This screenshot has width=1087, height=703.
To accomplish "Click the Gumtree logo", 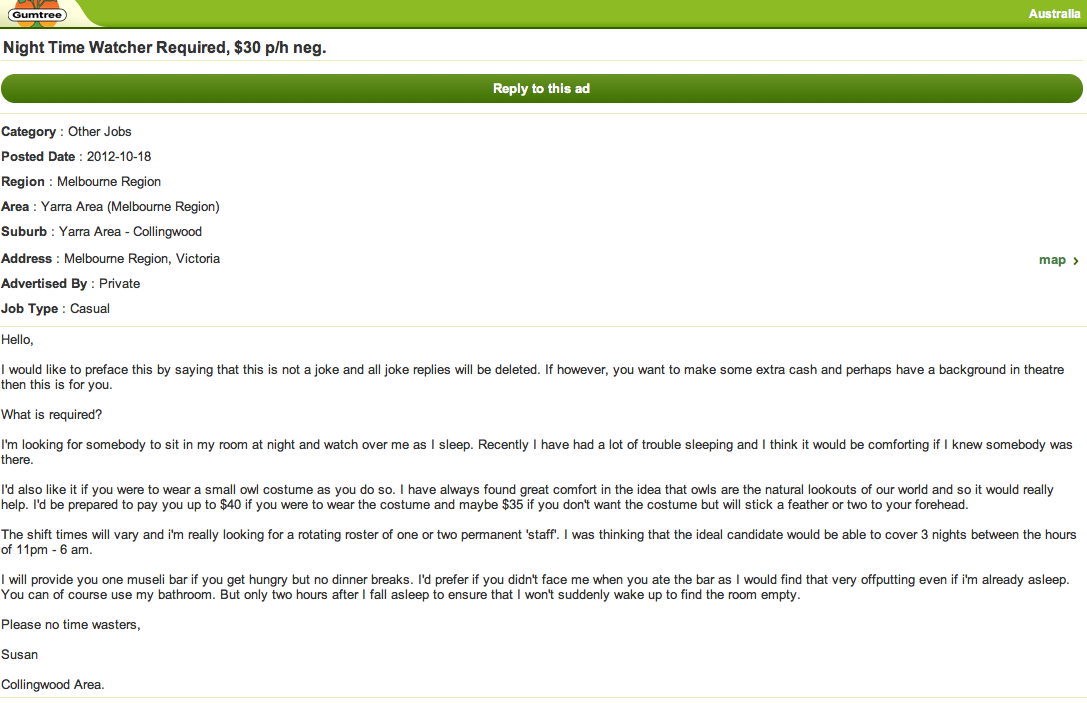I will click(36, 13).
